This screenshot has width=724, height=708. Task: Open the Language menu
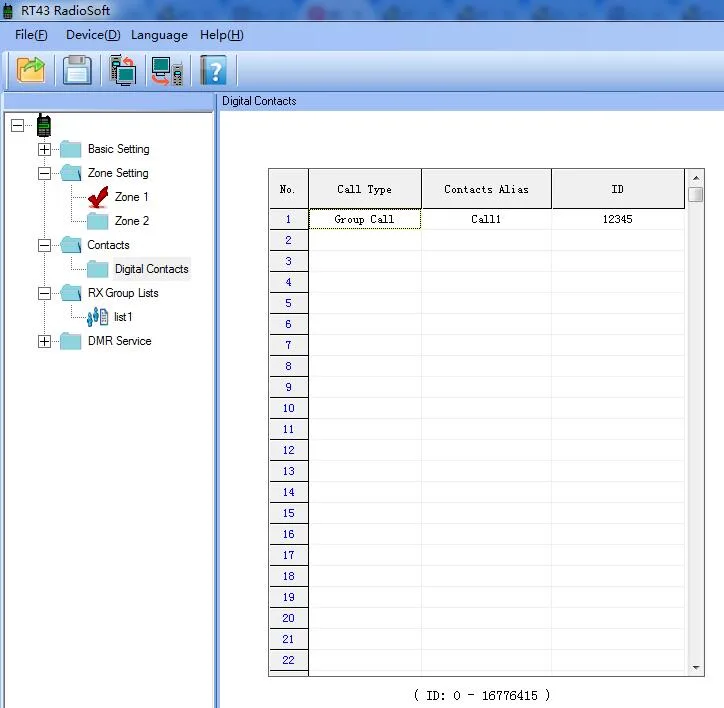pos(159,35)
